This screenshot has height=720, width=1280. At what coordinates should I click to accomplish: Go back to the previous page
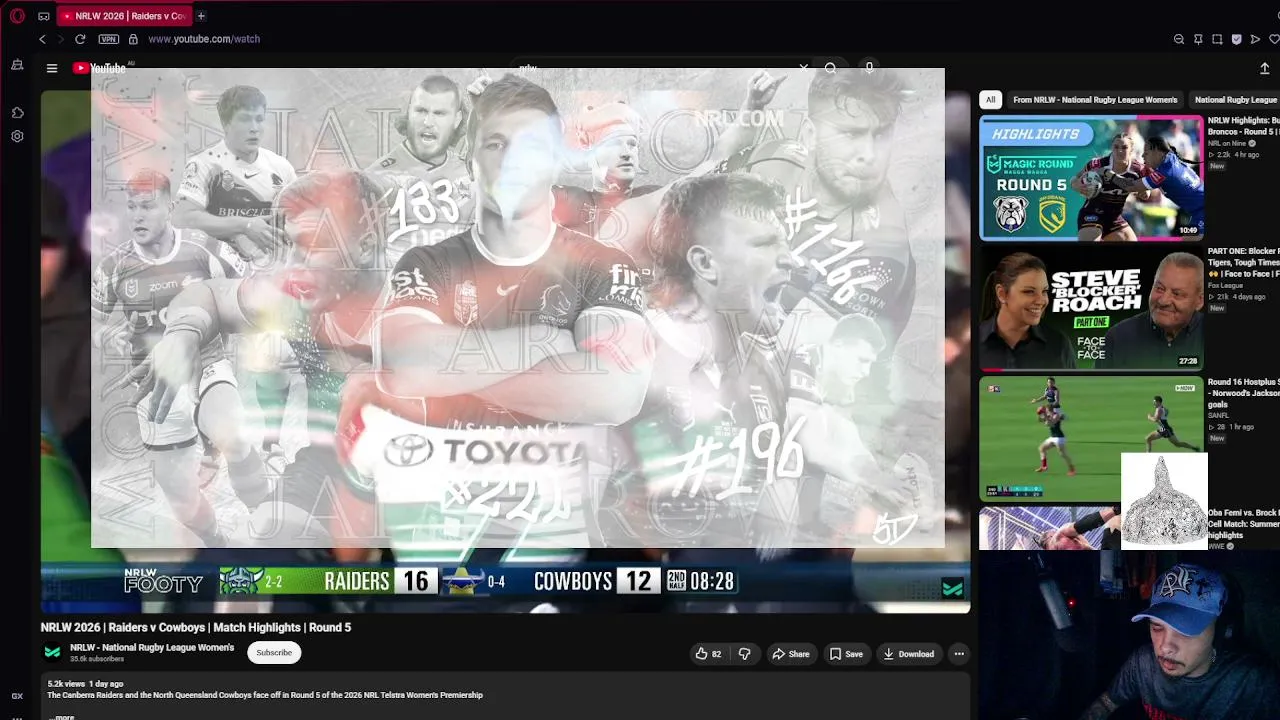(42, 39)
